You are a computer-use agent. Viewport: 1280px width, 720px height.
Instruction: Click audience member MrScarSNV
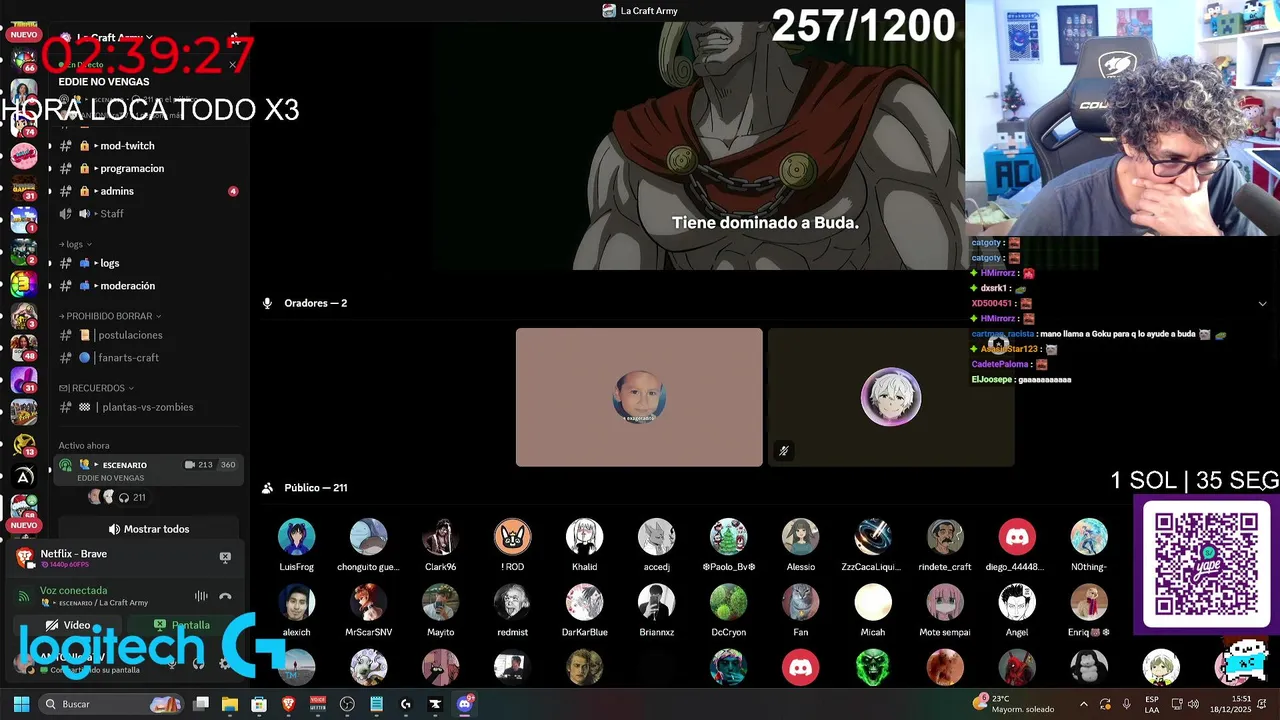pos(368,611)
